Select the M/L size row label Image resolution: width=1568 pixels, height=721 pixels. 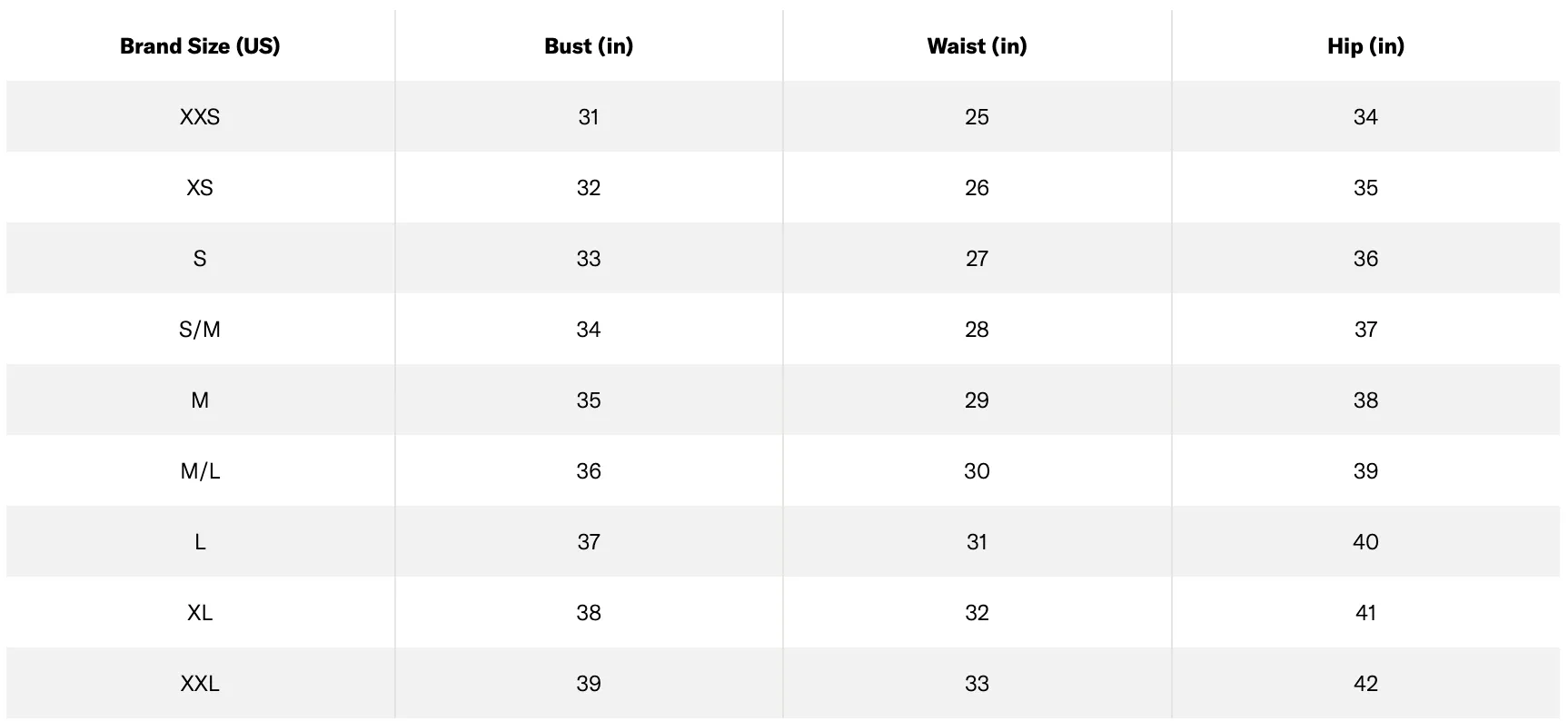tap(200, 471)
